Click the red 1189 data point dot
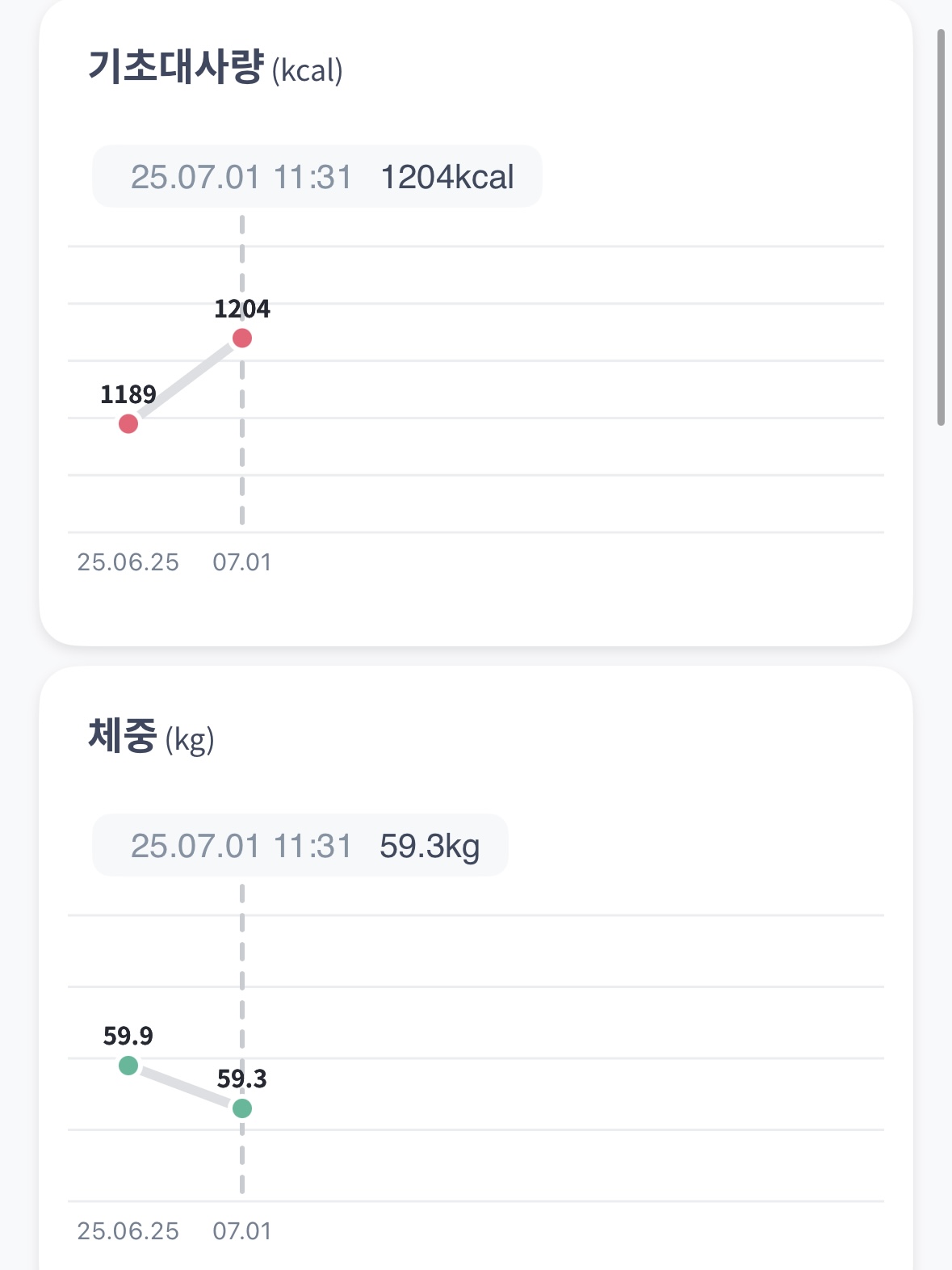The width and height of the screenshot is (952, 1270). [128, 423]
